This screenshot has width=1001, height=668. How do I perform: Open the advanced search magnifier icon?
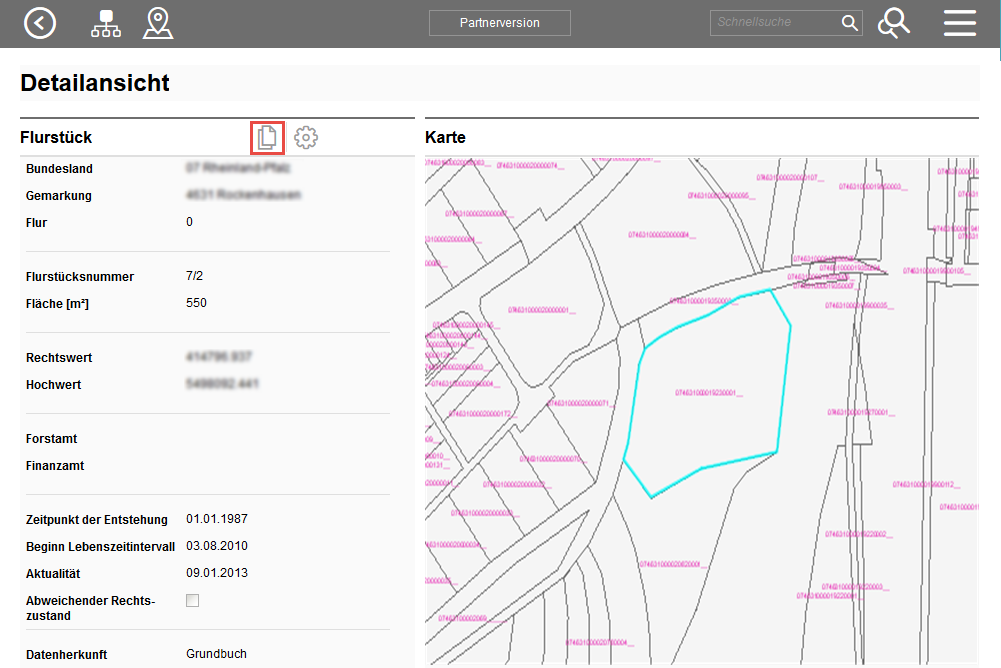[x=893, y=23]
